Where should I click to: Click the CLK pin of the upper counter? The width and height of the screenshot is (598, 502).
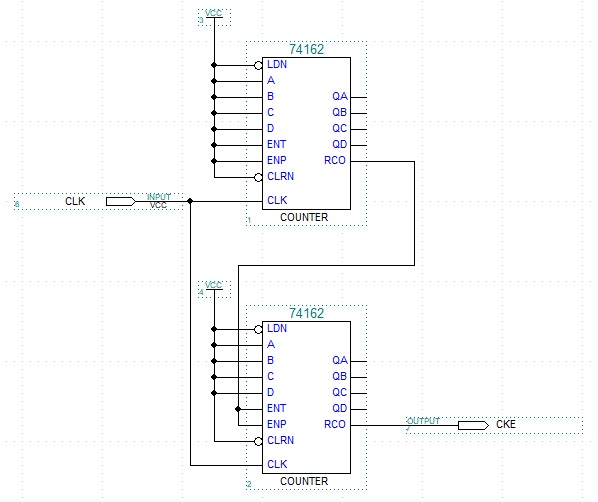pyautogui.click(x=277, y=200)
